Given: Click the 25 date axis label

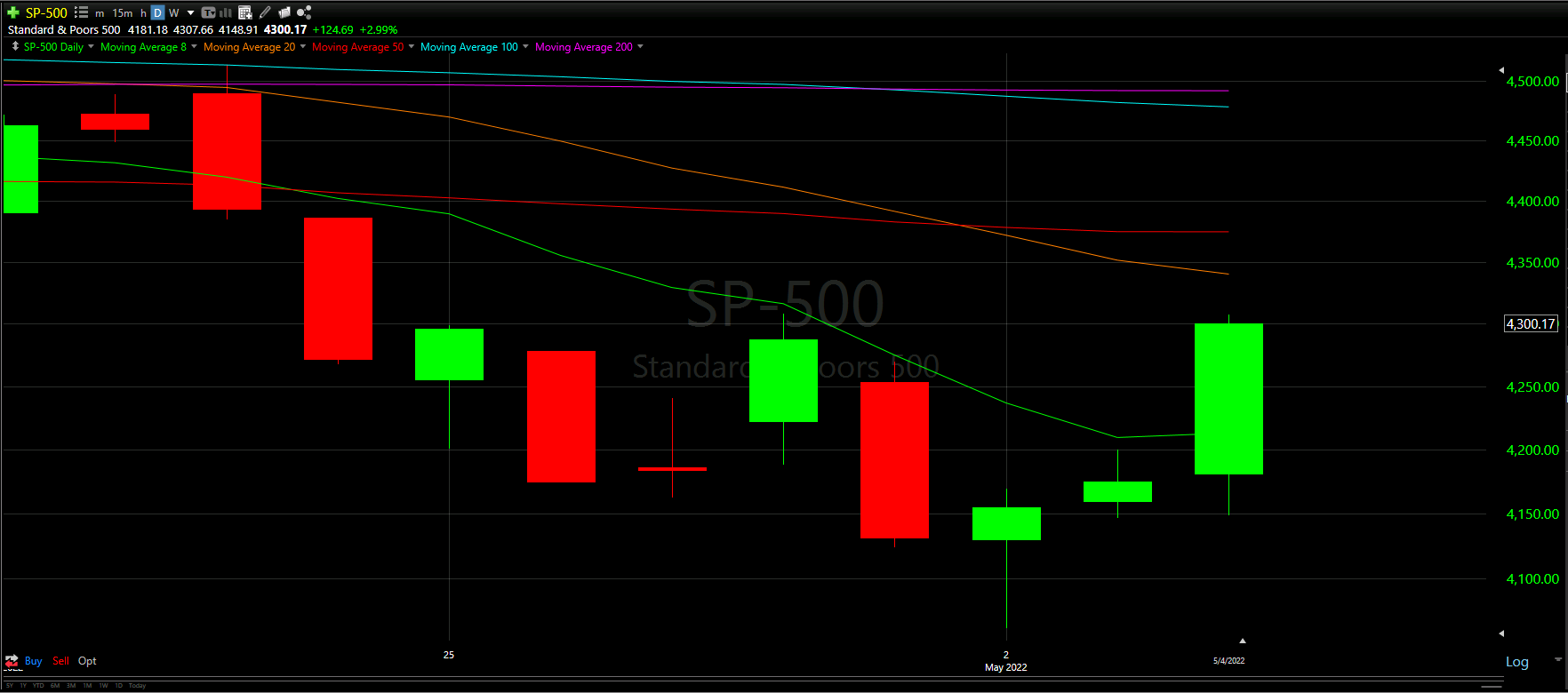Looking at the screenshot, I should coord(449,655).
